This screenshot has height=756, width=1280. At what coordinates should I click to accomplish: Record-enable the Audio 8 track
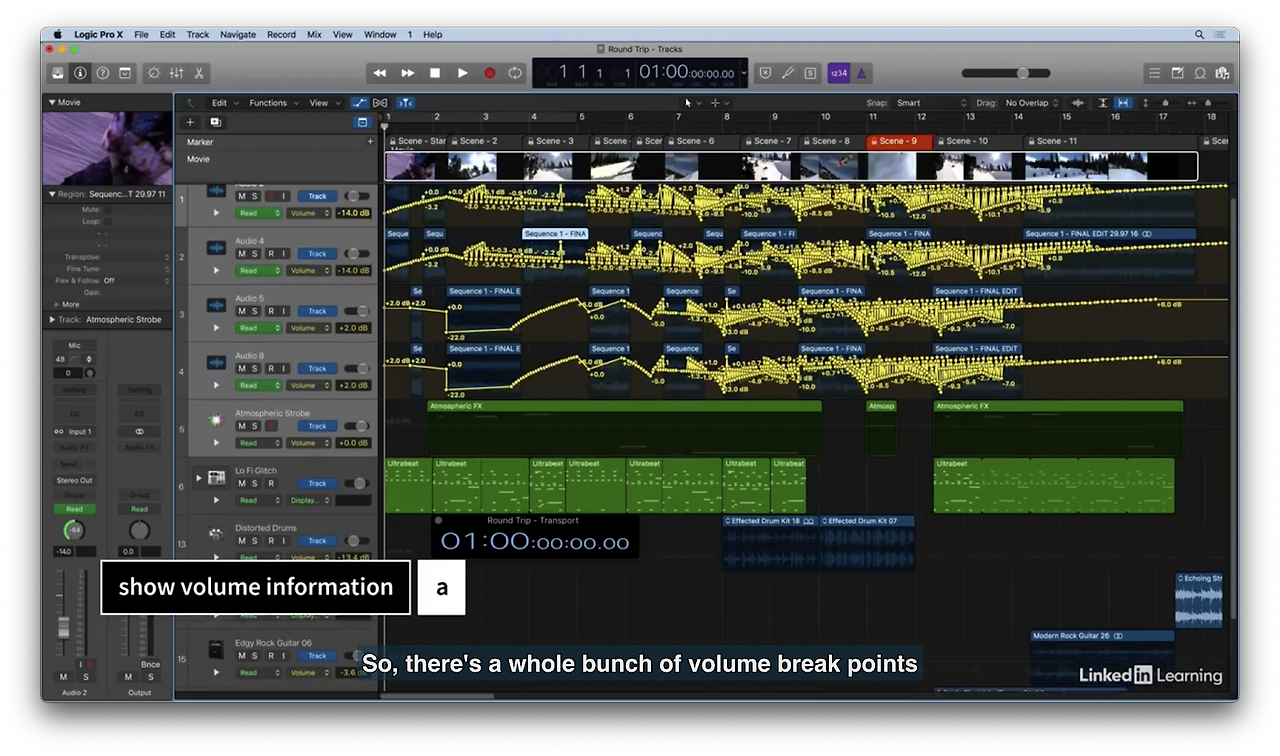(x=270, y=368)
